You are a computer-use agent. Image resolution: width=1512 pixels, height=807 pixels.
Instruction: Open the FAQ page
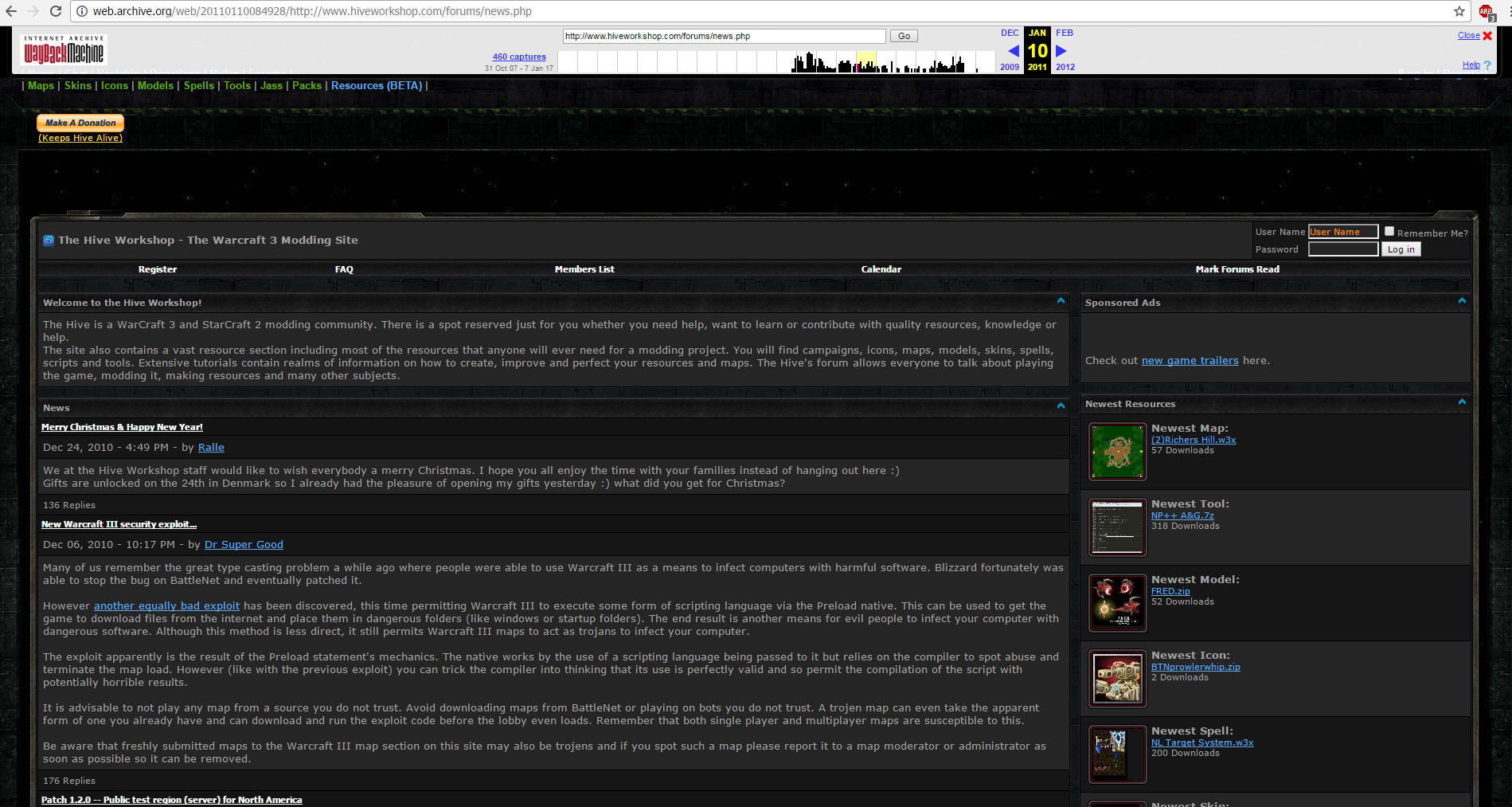pos(344,269)
